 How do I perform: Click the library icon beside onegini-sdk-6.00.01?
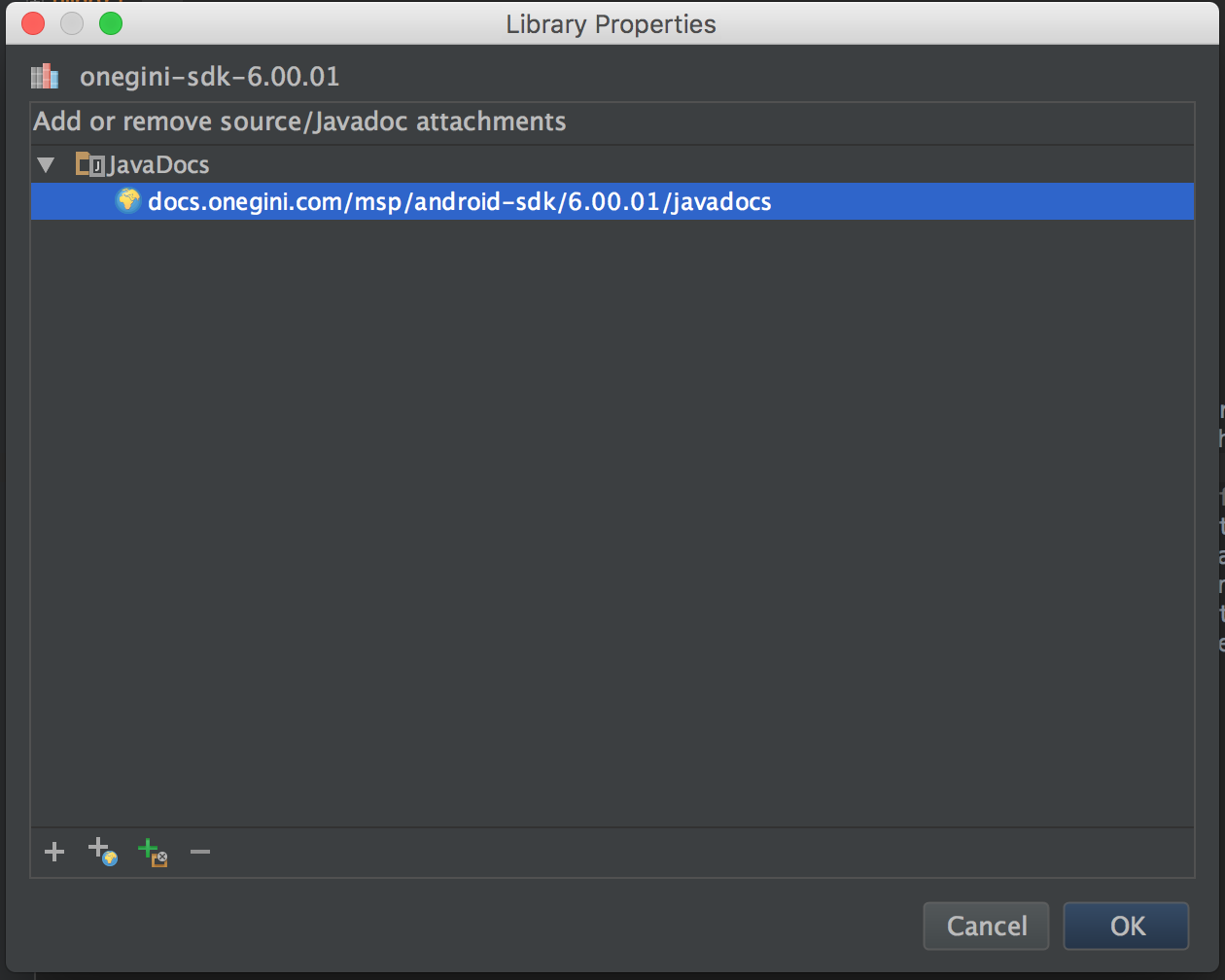[x=44, y=76]
